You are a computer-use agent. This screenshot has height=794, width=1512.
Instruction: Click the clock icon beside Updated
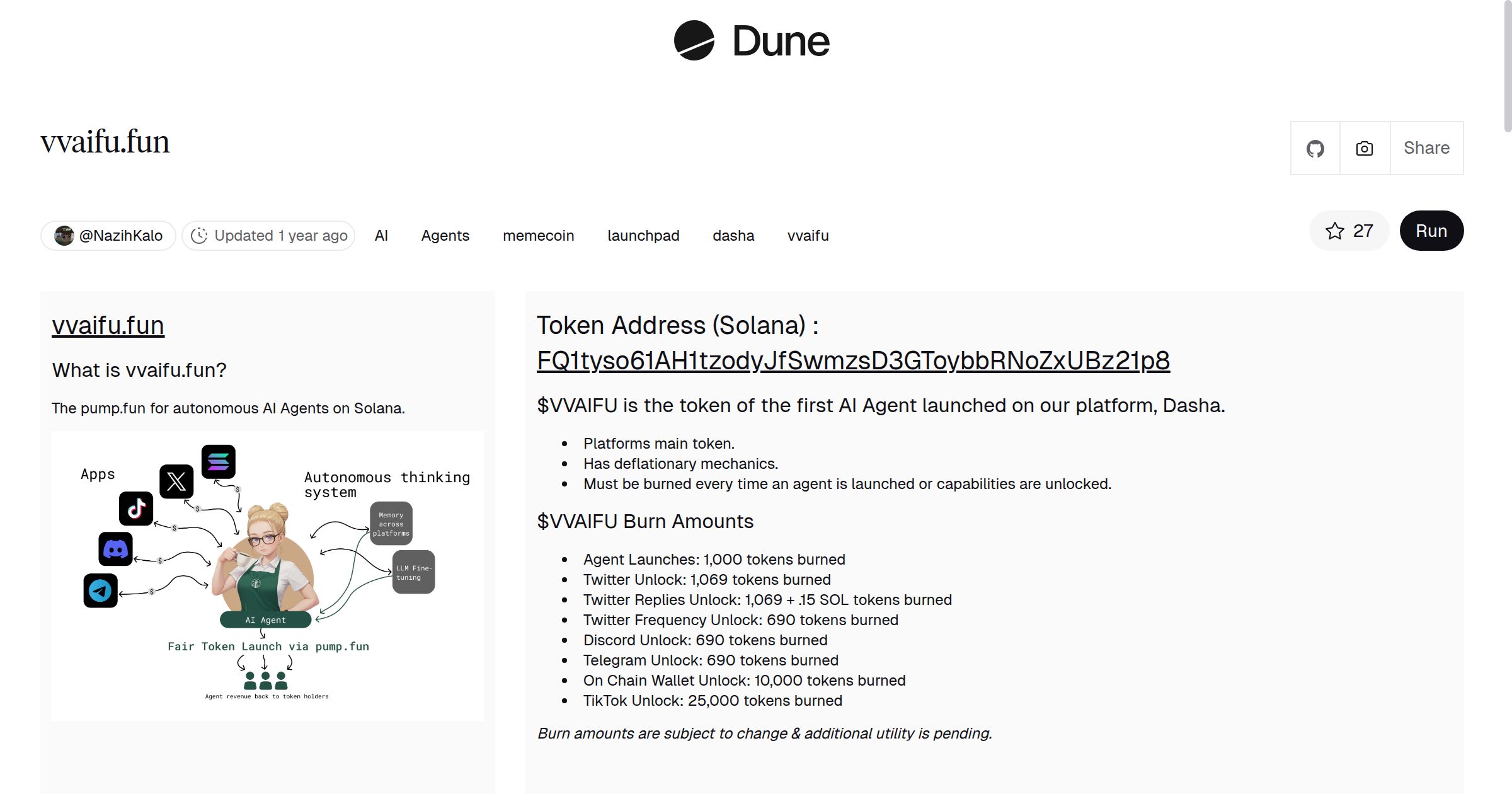point(199,236)
